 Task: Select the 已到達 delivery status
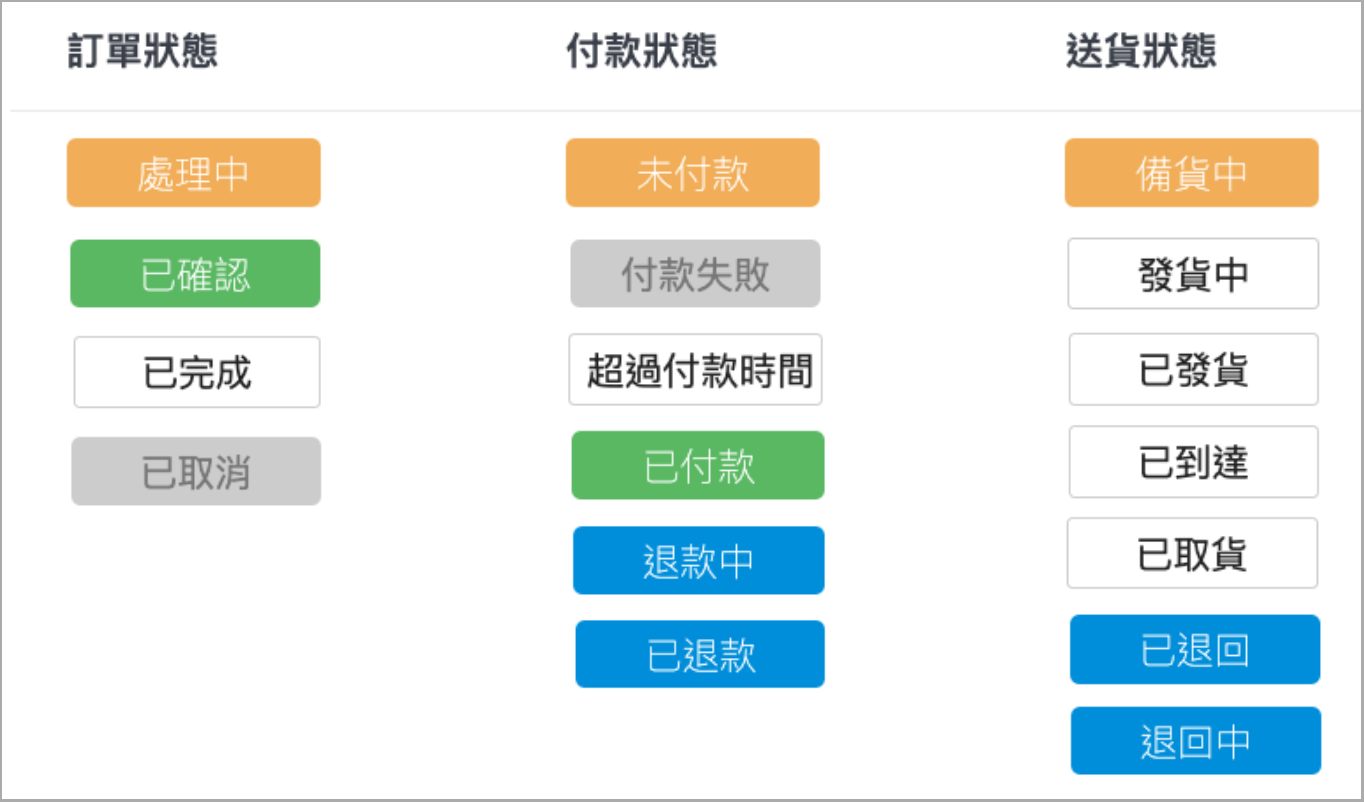(x=1193, y=462)
